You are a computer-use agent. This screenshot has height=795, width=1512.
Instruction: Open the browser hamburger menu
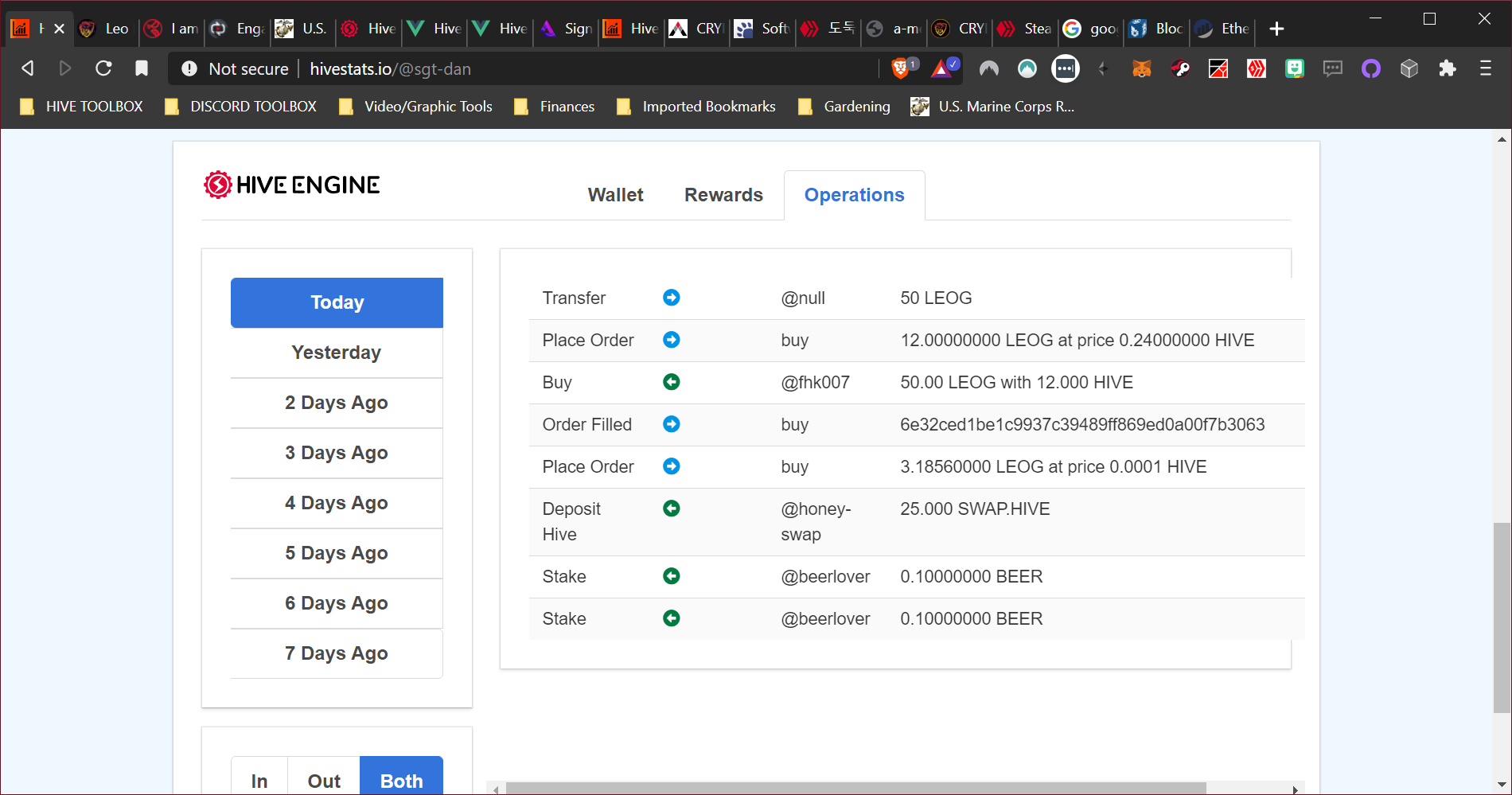[x=1486, y=68]
